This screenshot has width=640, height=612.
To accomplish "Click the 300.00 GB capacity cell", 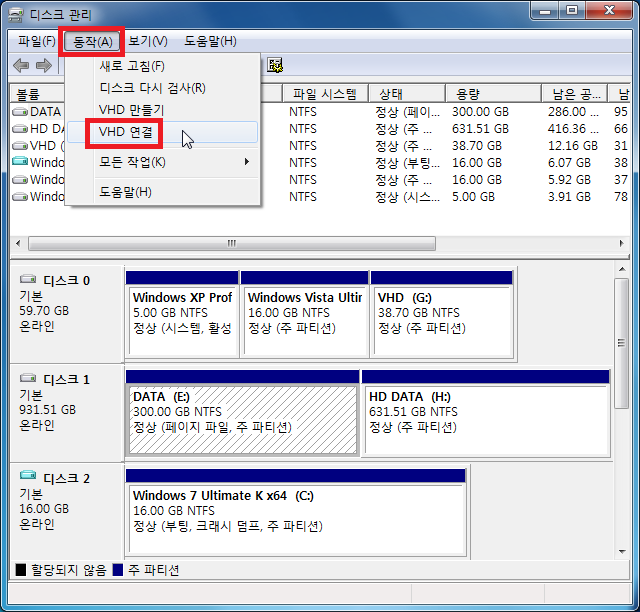I will pos(480,111).
